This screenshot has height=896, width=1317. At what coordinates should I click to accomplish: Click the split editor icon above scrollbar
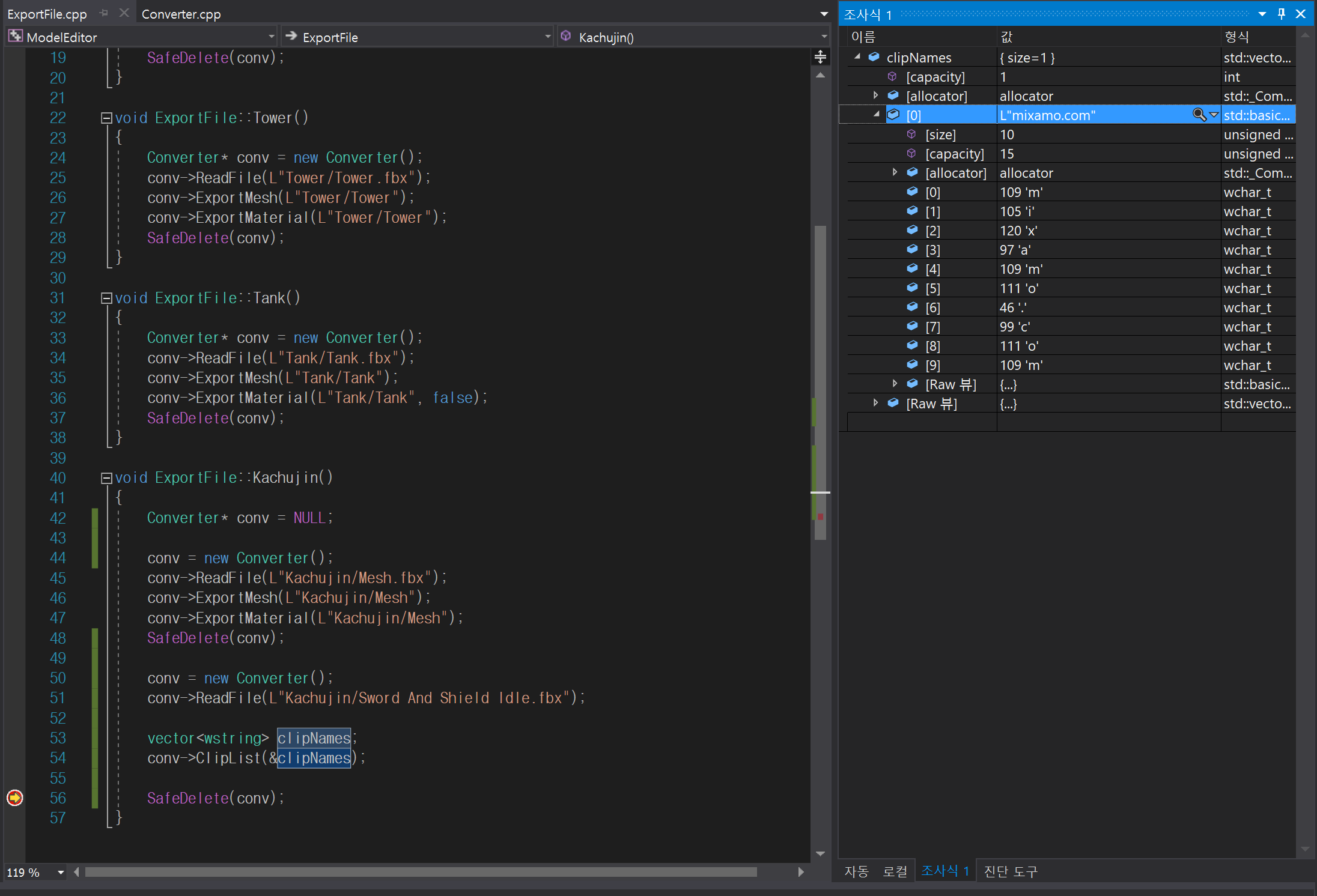(x=820, y=57)
